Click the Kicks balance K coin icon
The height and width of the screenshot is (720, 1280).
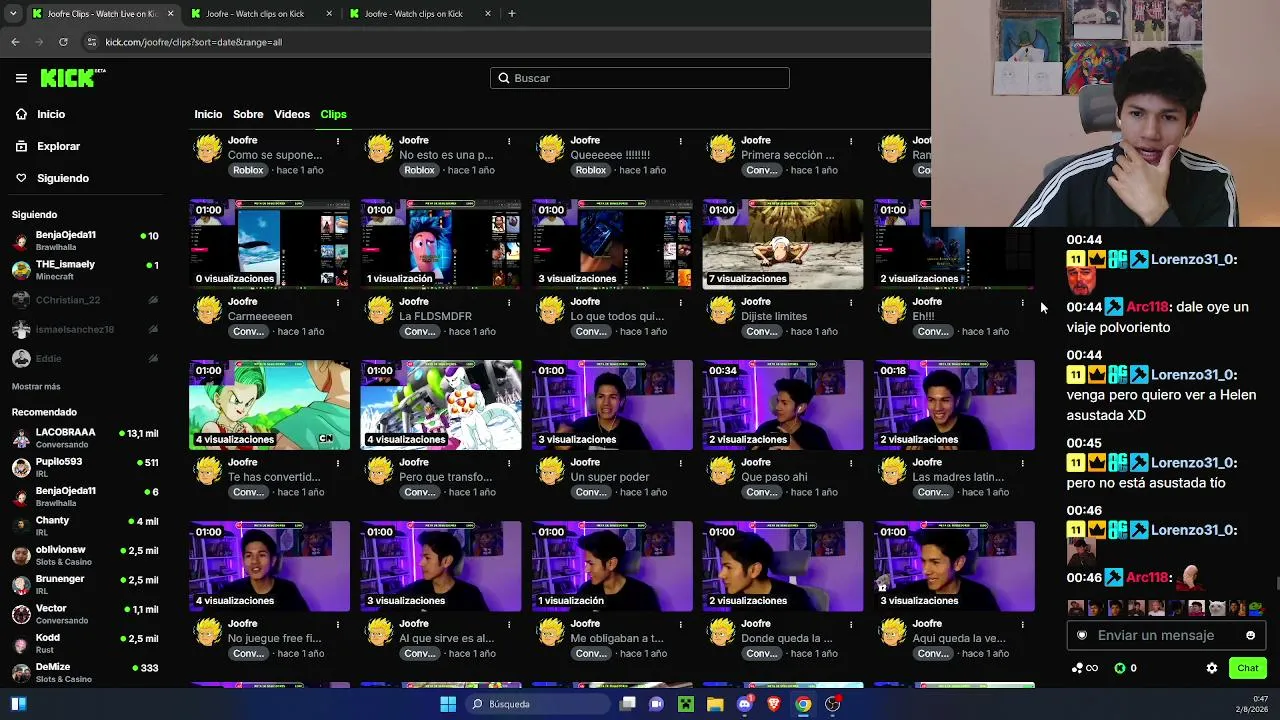(x=1120, y=668)
